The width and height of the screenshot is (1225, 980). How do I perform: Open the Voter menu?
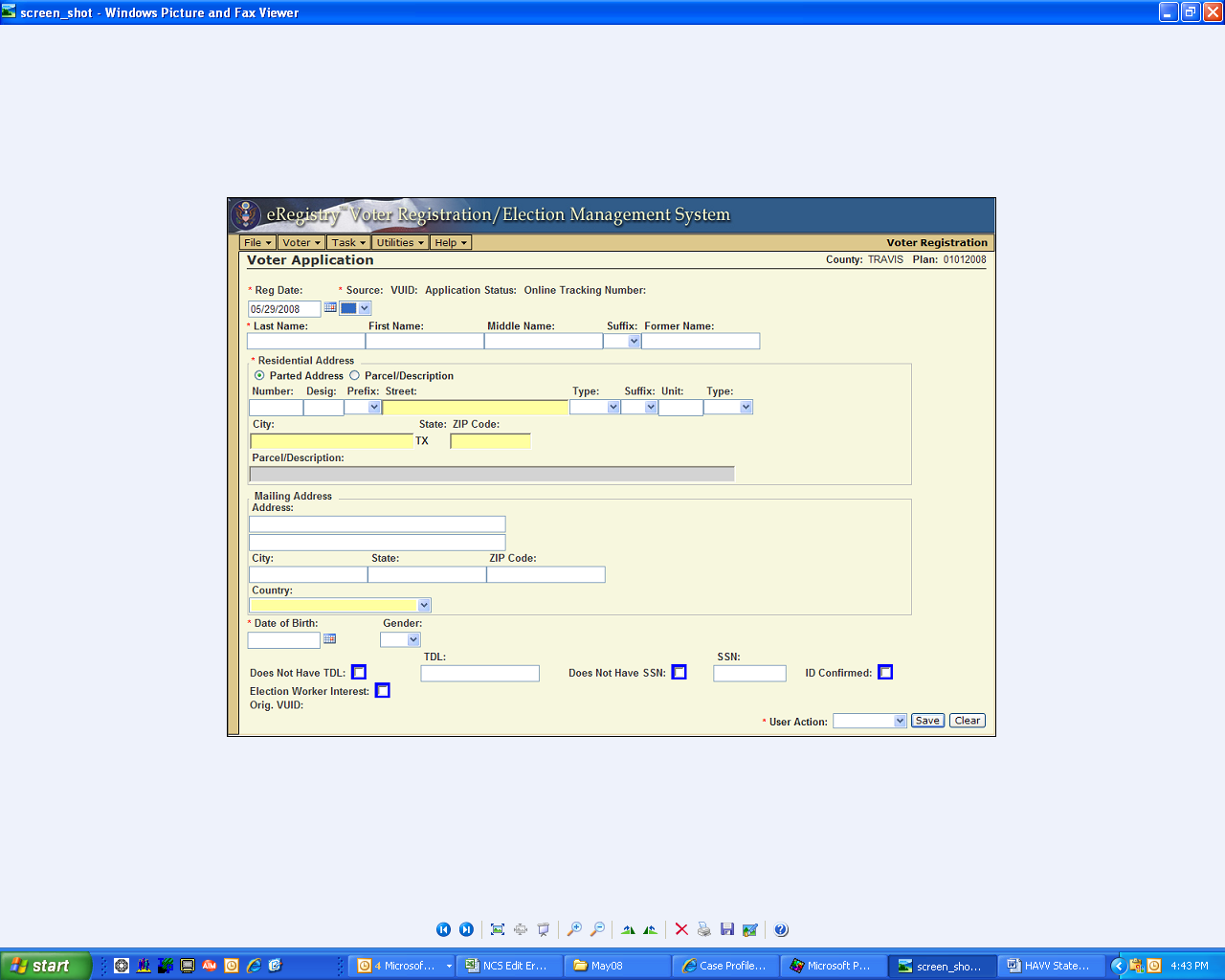coord(301,242)
